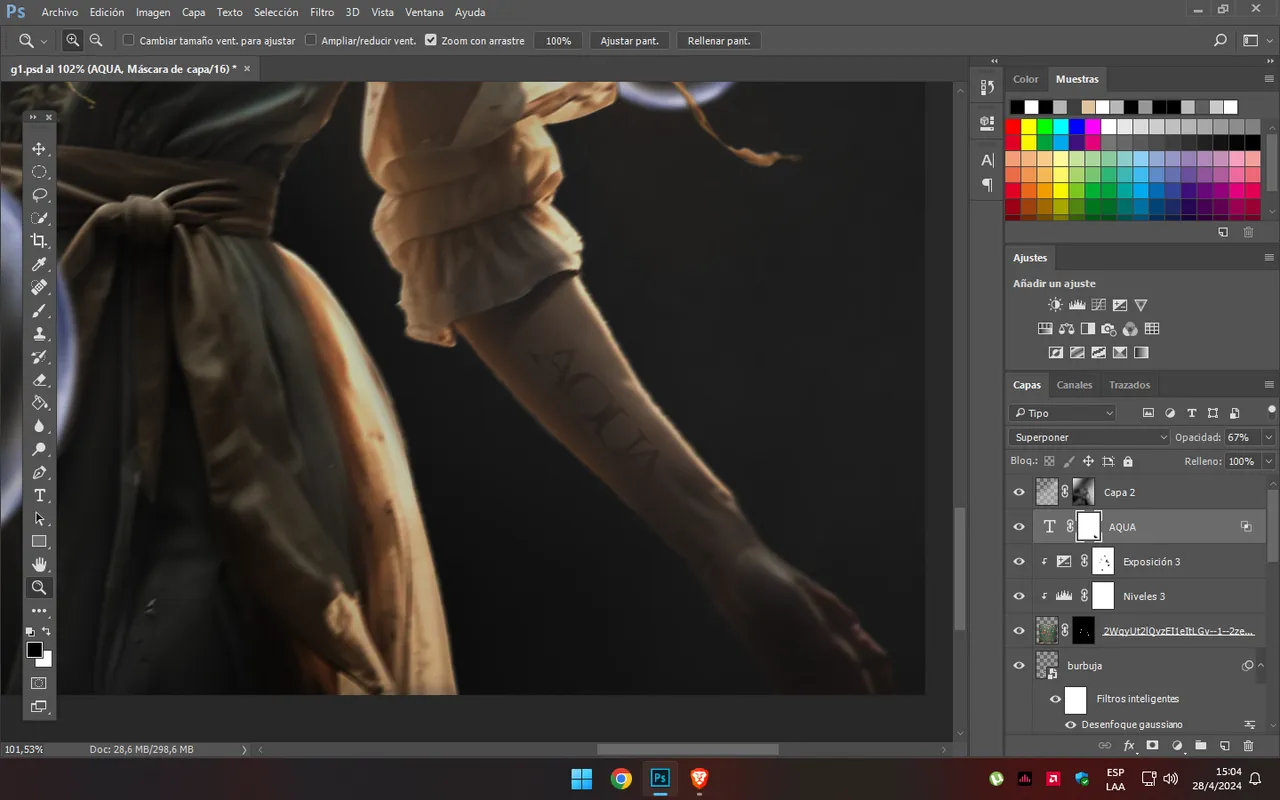The height and width of the screenshot is (800, 1280).
Task: Open the Relleno 100% dropdown arrow
Action: coord(1269,461)
